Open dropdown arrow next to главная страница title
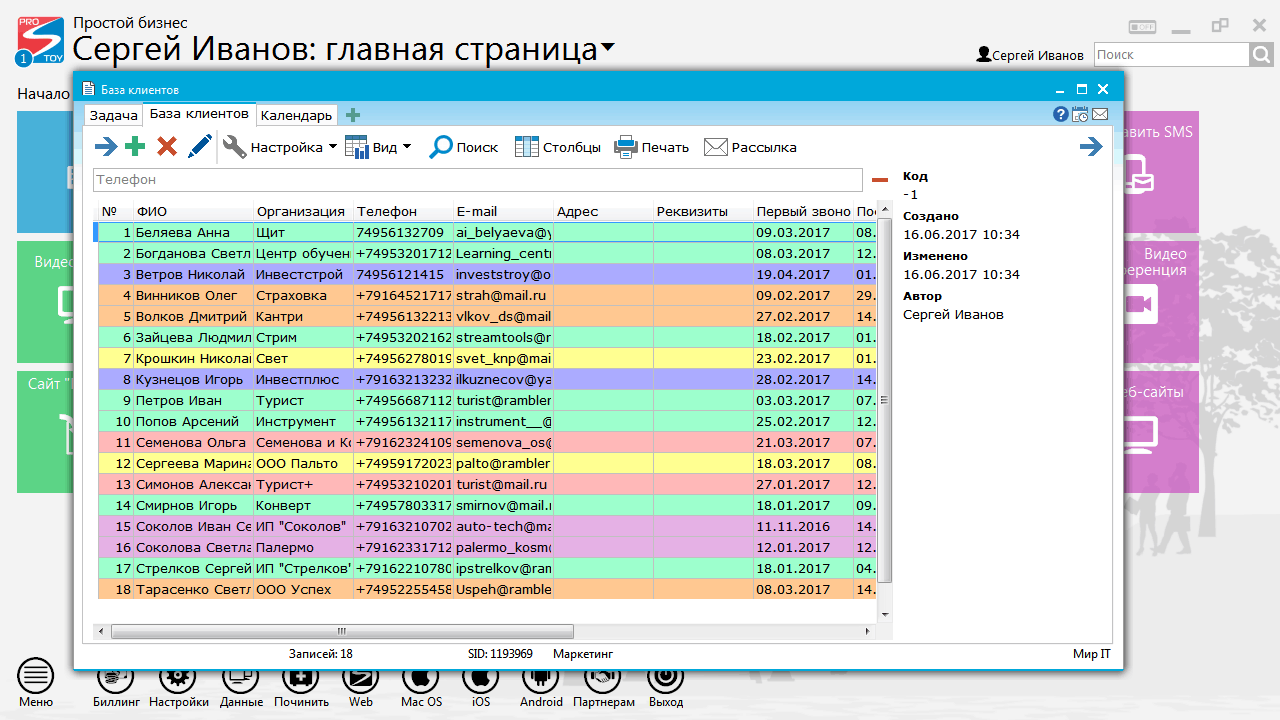The image size is (1280, 720). click(x=608, y=48)
